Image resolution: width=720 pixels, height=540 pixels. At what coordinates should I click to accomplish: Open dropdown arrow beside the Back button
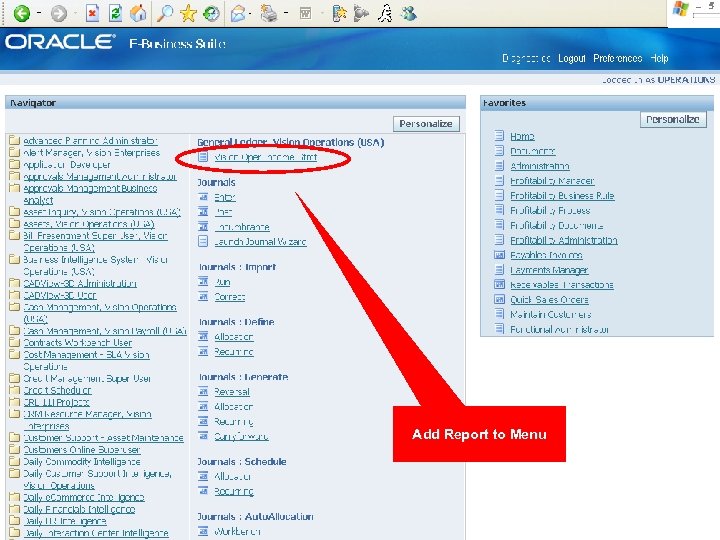tap(39, 14)
